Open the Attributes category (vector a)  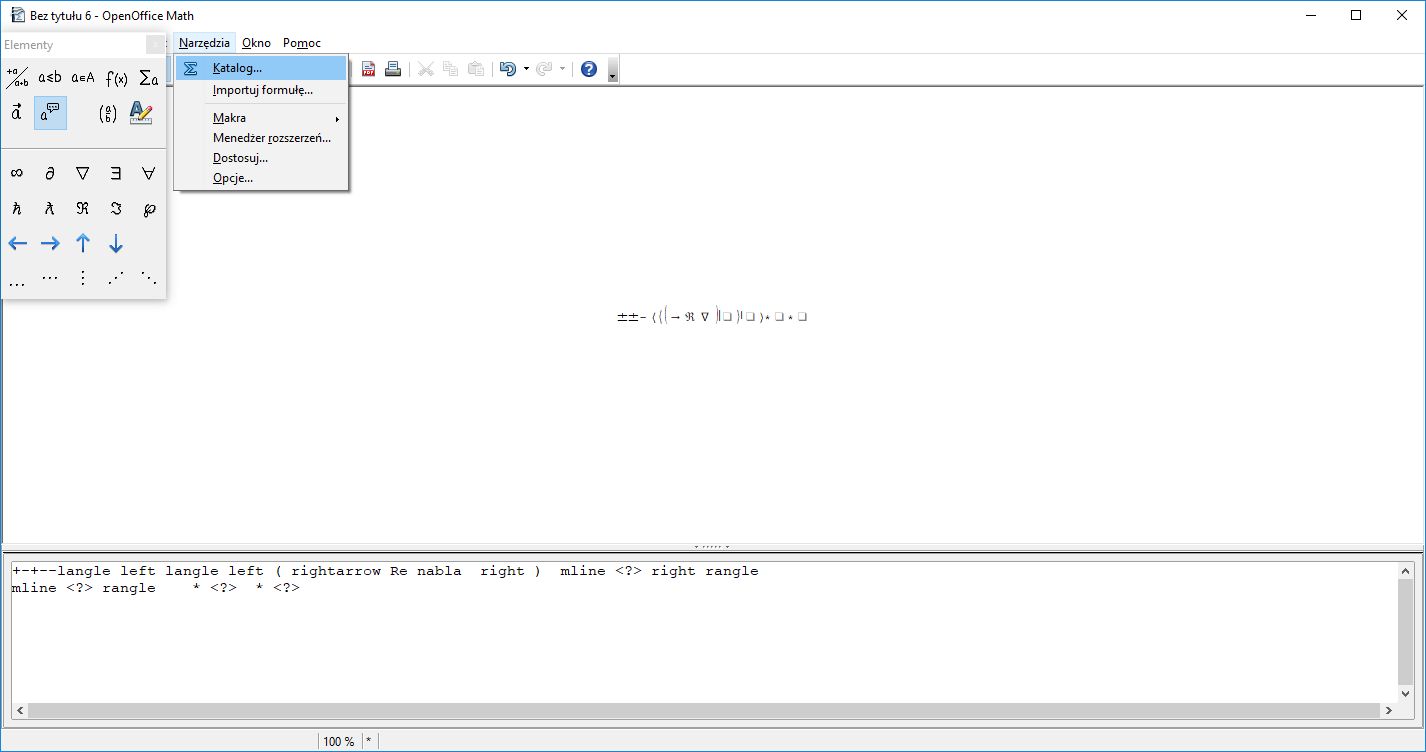[x=17, y=113]
